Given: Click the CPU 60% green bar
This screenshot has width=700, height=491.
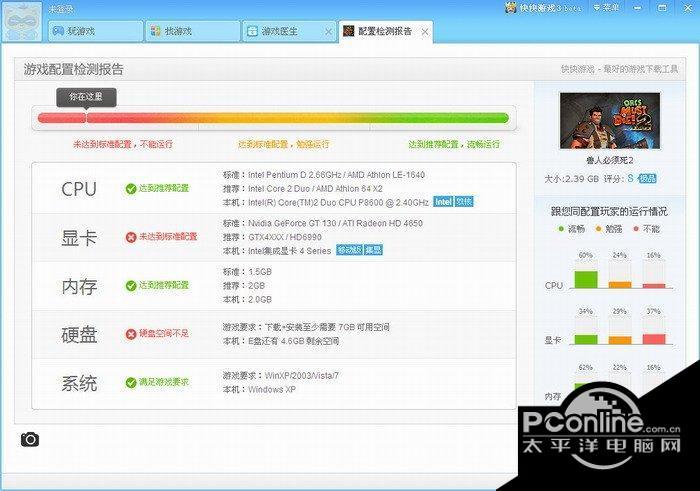Looking at the screenshot, I should click(586, 279).
